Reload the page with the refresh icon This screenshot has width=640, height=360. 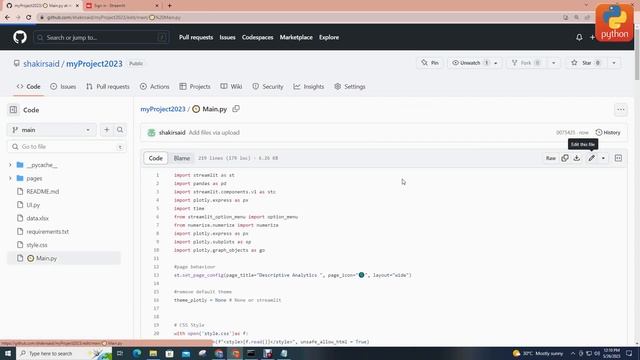29,17
